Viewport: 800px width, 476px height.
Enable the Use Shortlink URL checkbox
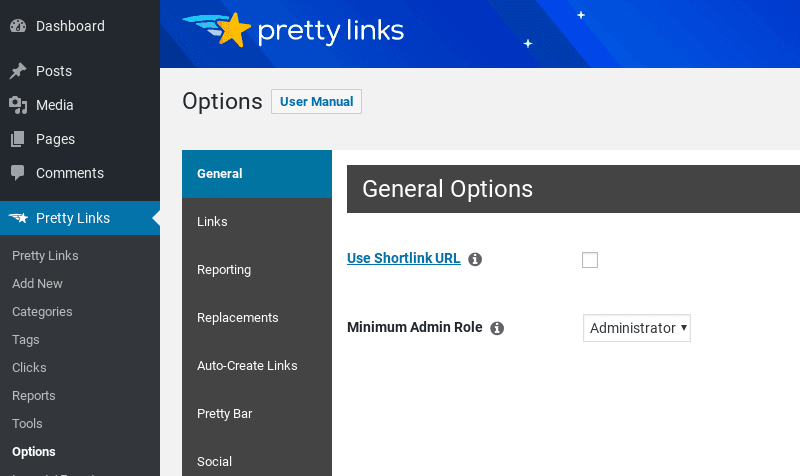tap(590, 260)
